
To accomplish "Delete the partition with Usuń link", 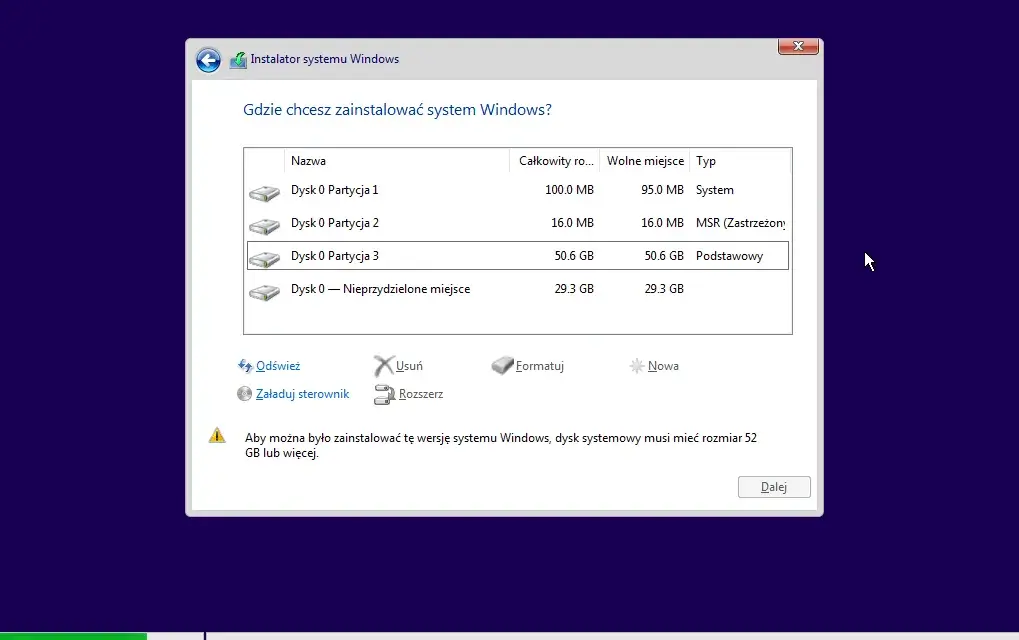I will [x=409, y=366].
